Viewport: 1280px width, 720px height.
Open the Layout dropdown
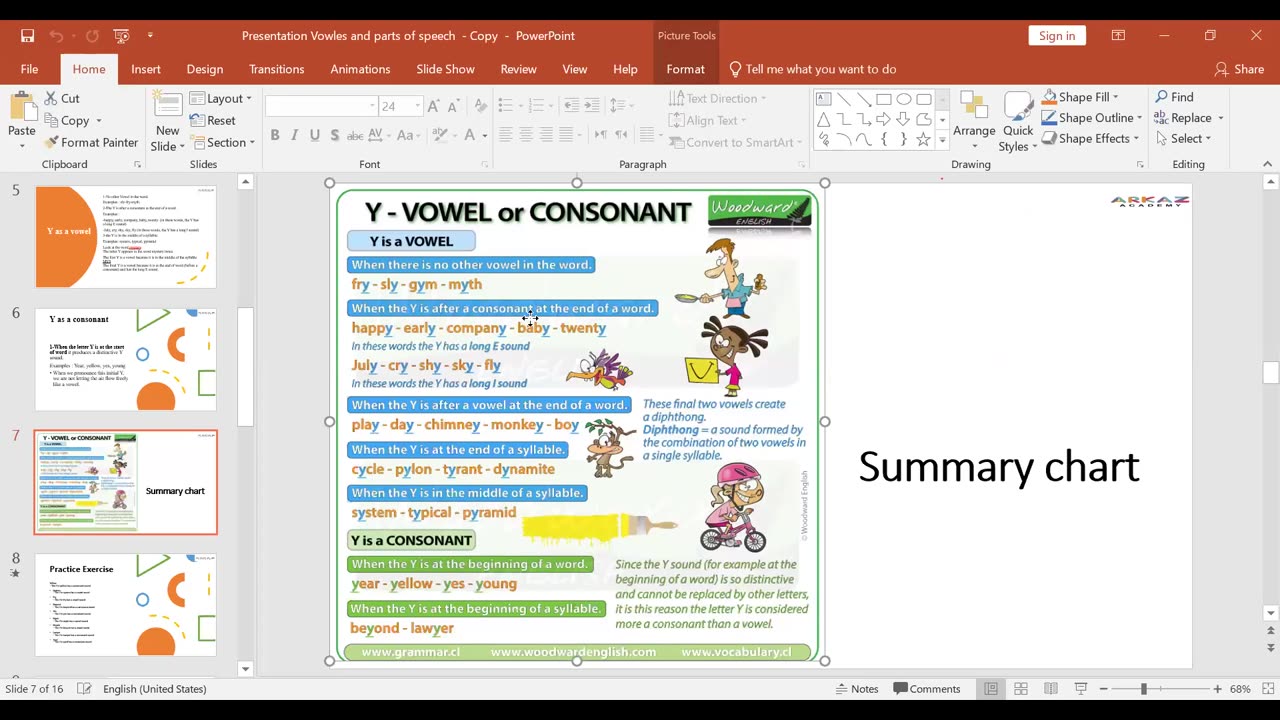pyautogui.click(x=222, y=98)
